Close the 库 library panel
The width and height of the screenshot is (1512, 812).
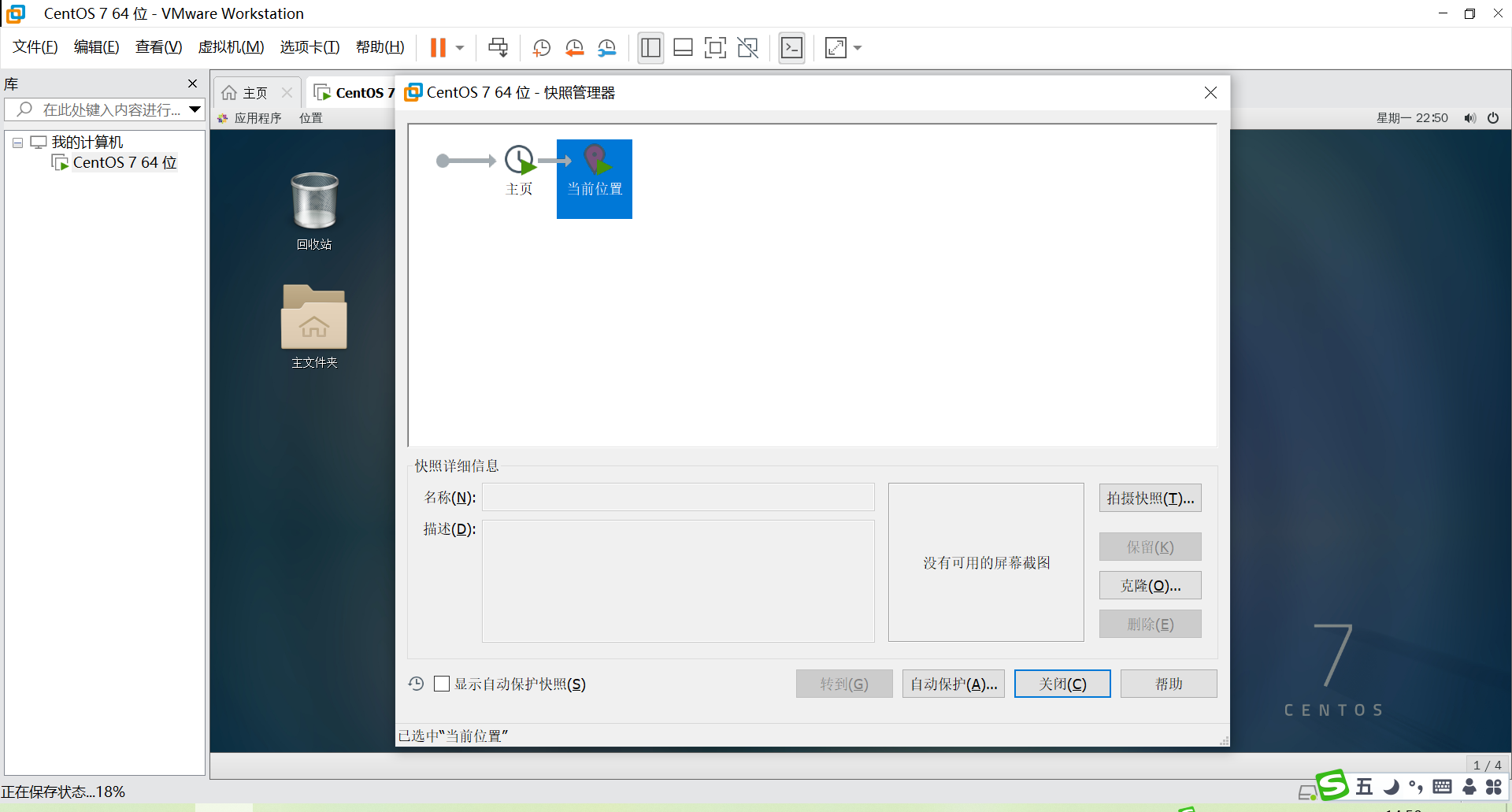192,83
